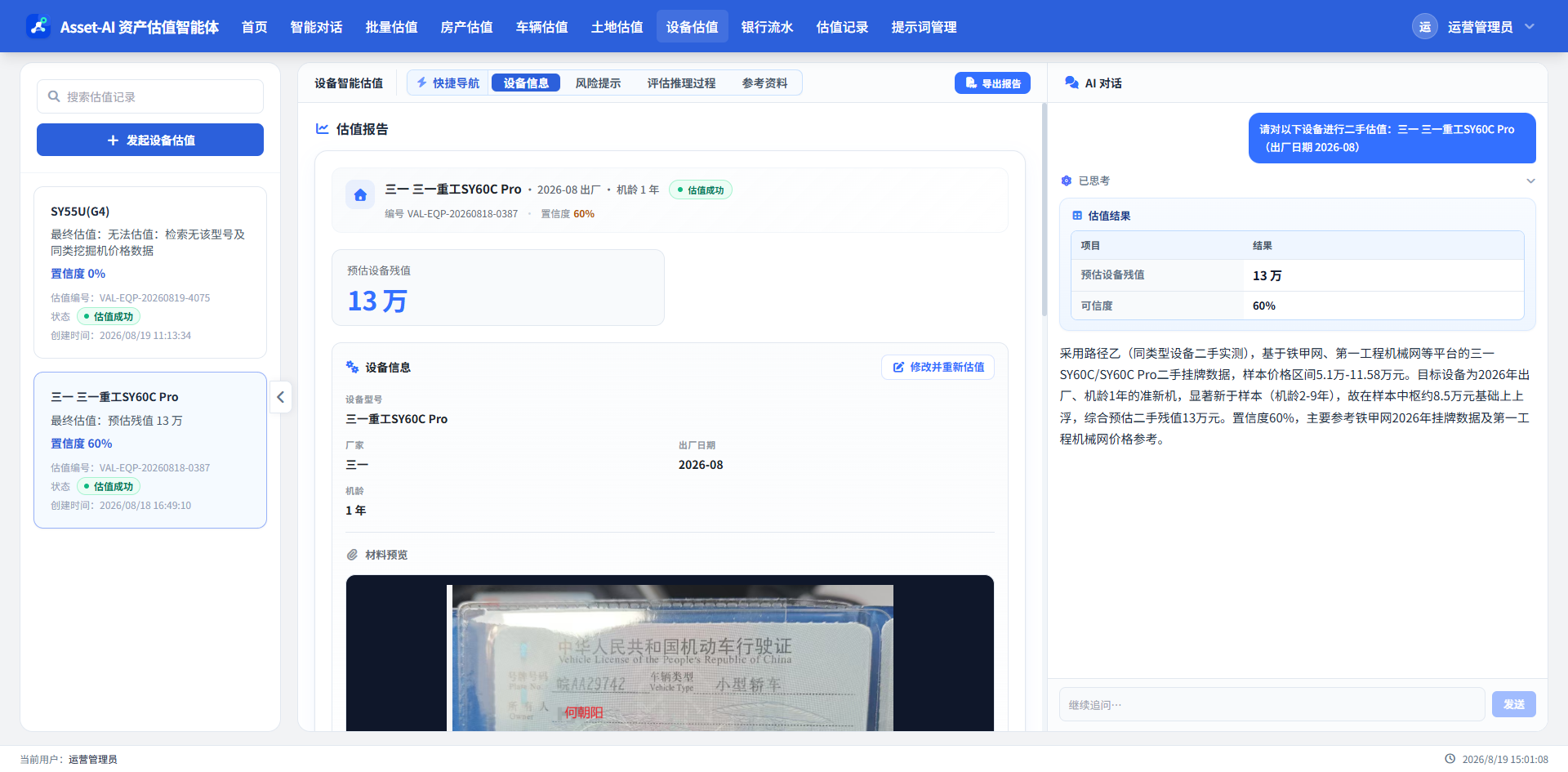1568x772 pixels.
Task: Click the thinking status hexagon icon
Action: coord(1066,181)
